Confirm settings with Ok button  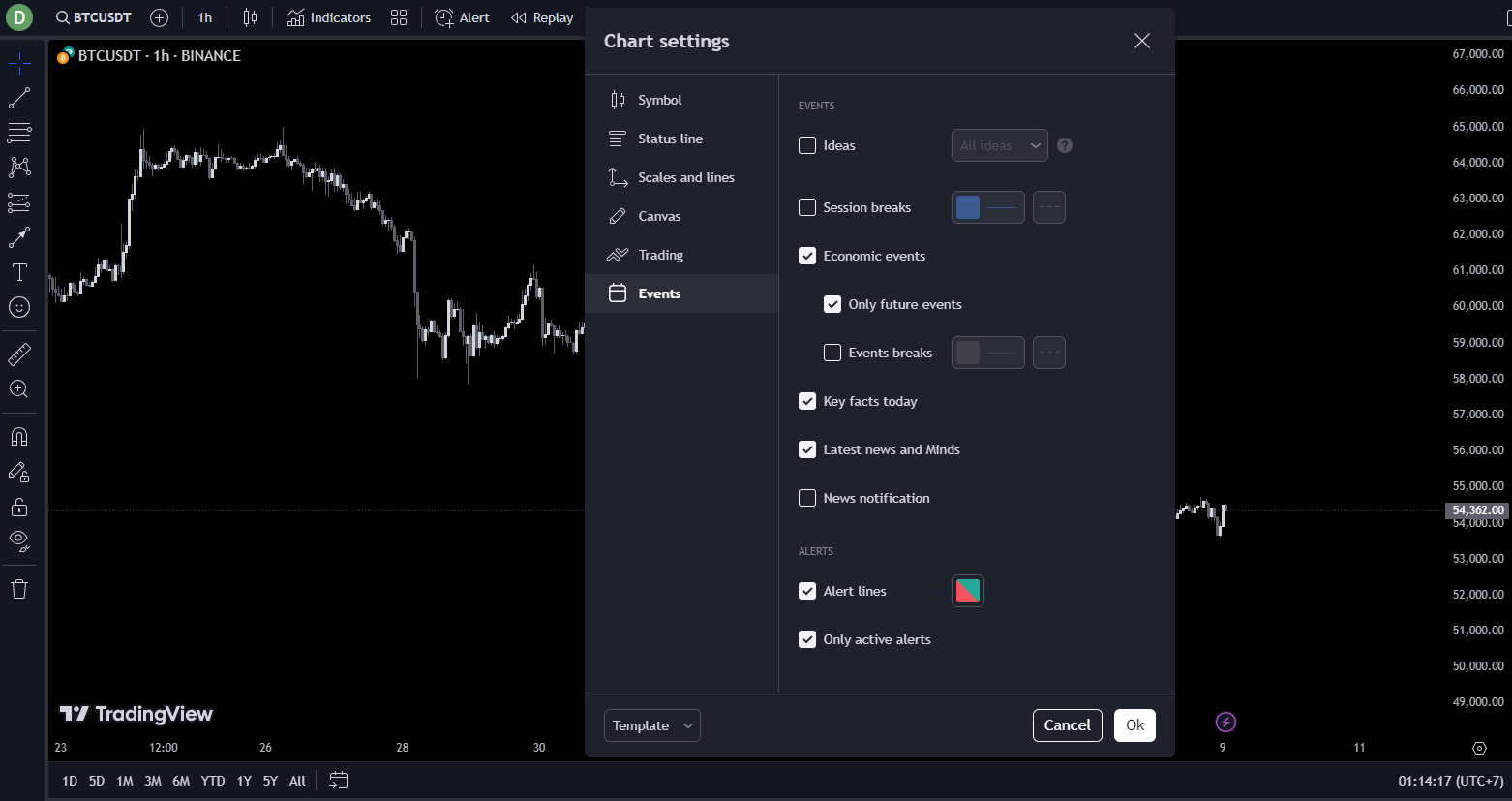1135,725
